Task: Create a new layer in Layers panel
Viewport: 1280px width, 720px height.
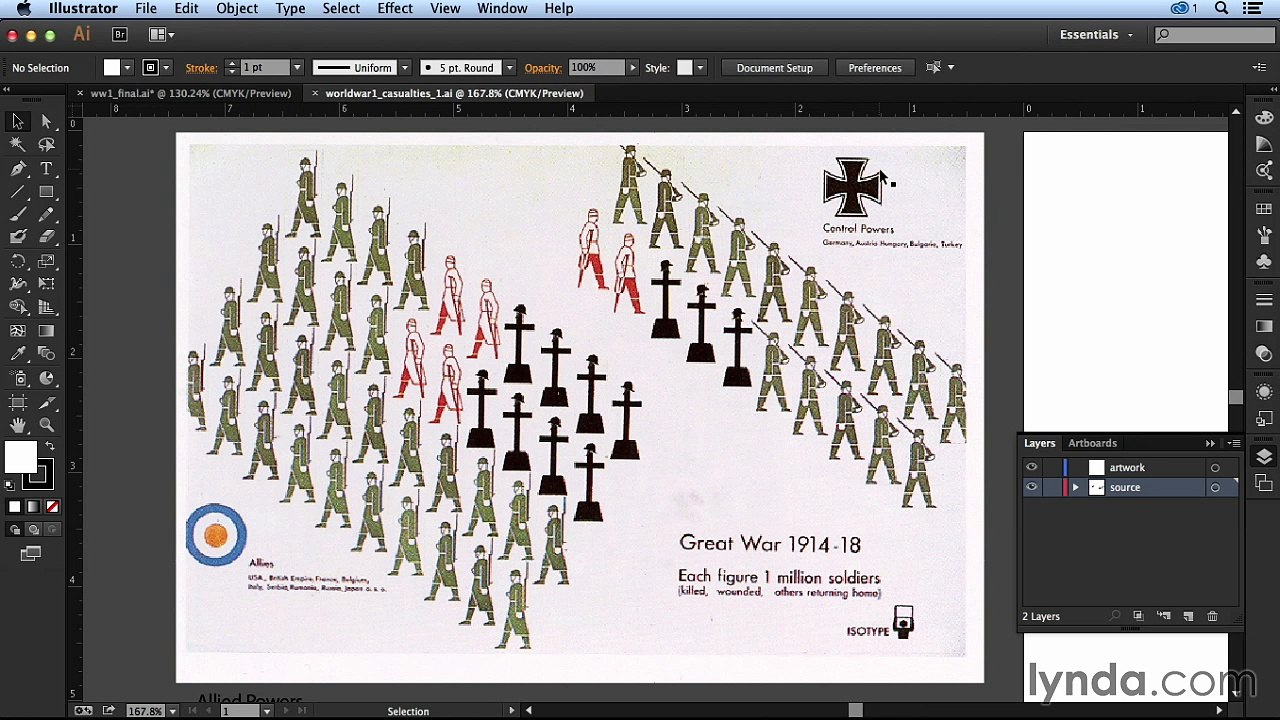Action: pyautogui.click(x=1188, y=617)
